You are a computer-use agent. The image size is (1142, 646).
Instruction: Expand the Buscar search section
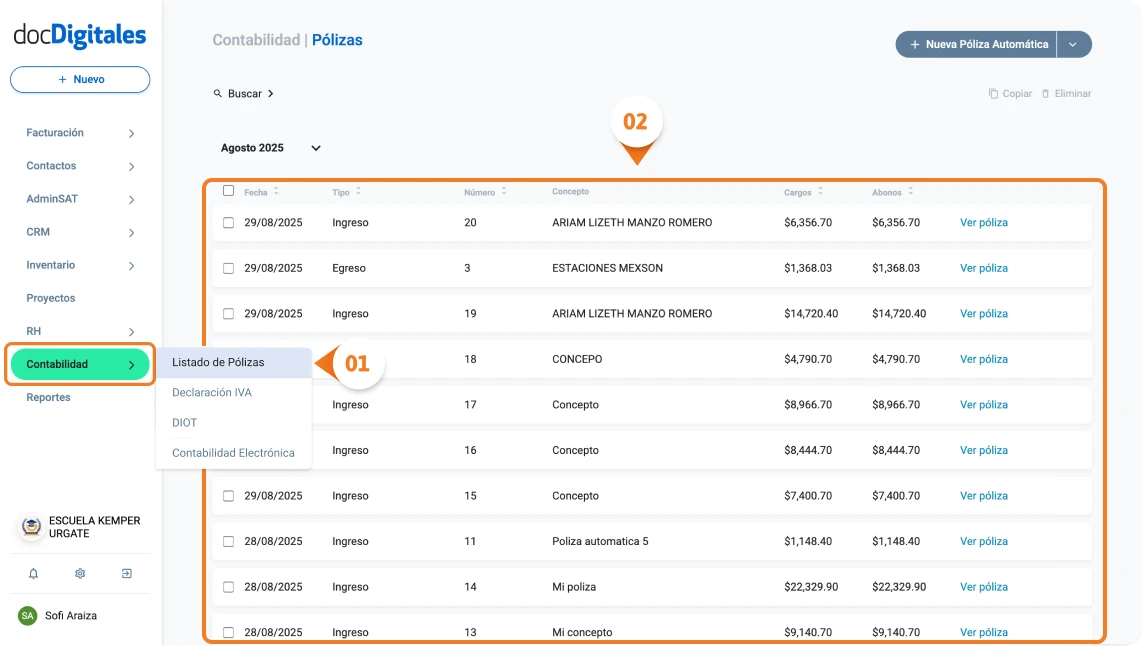point(244,93)
